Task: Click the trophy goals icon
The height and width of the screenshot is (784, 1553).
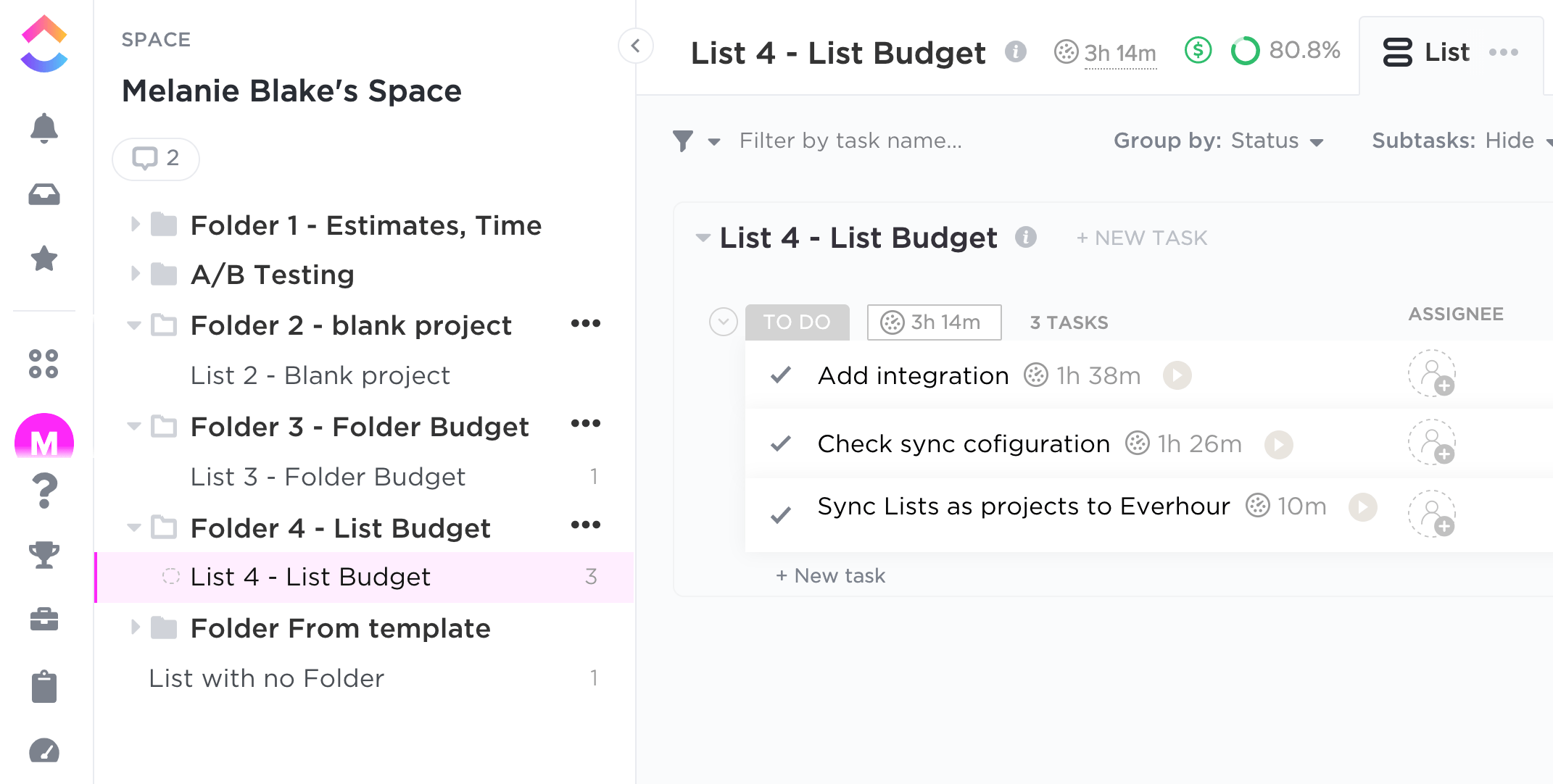Action: 44,555
